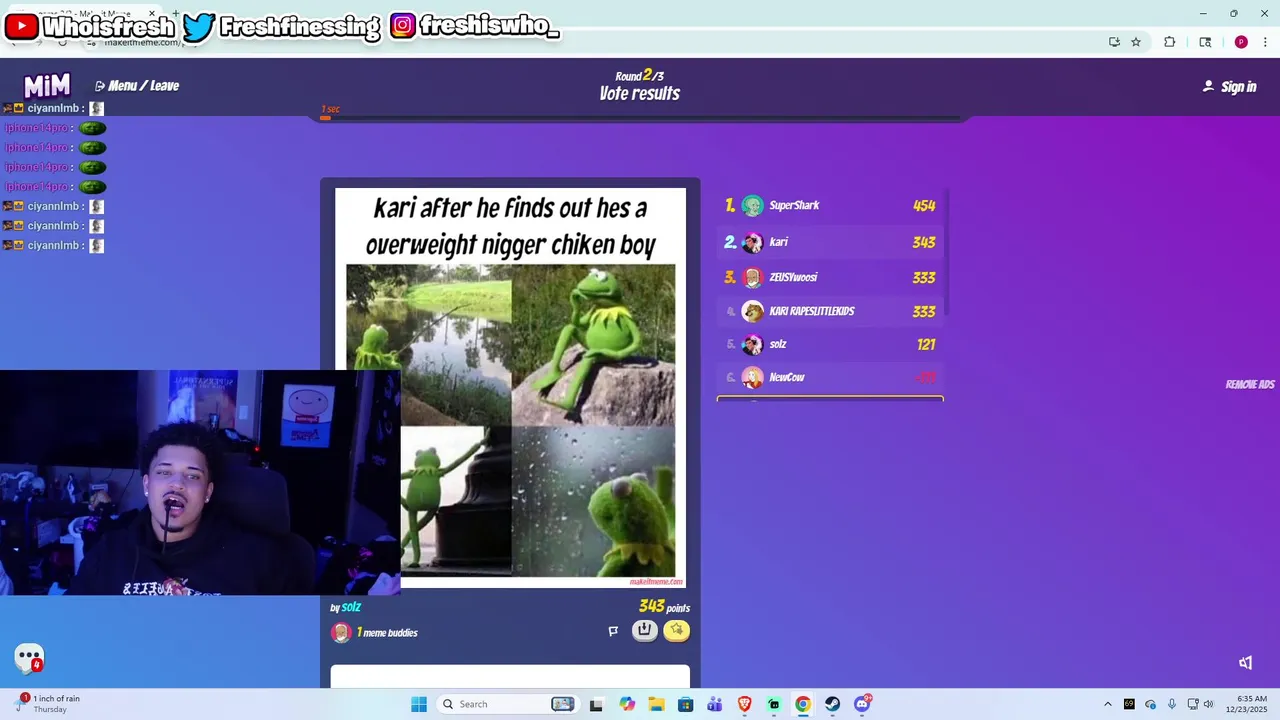
Task: Open Steam from the taskbar
Action: [x=832, y=704]
